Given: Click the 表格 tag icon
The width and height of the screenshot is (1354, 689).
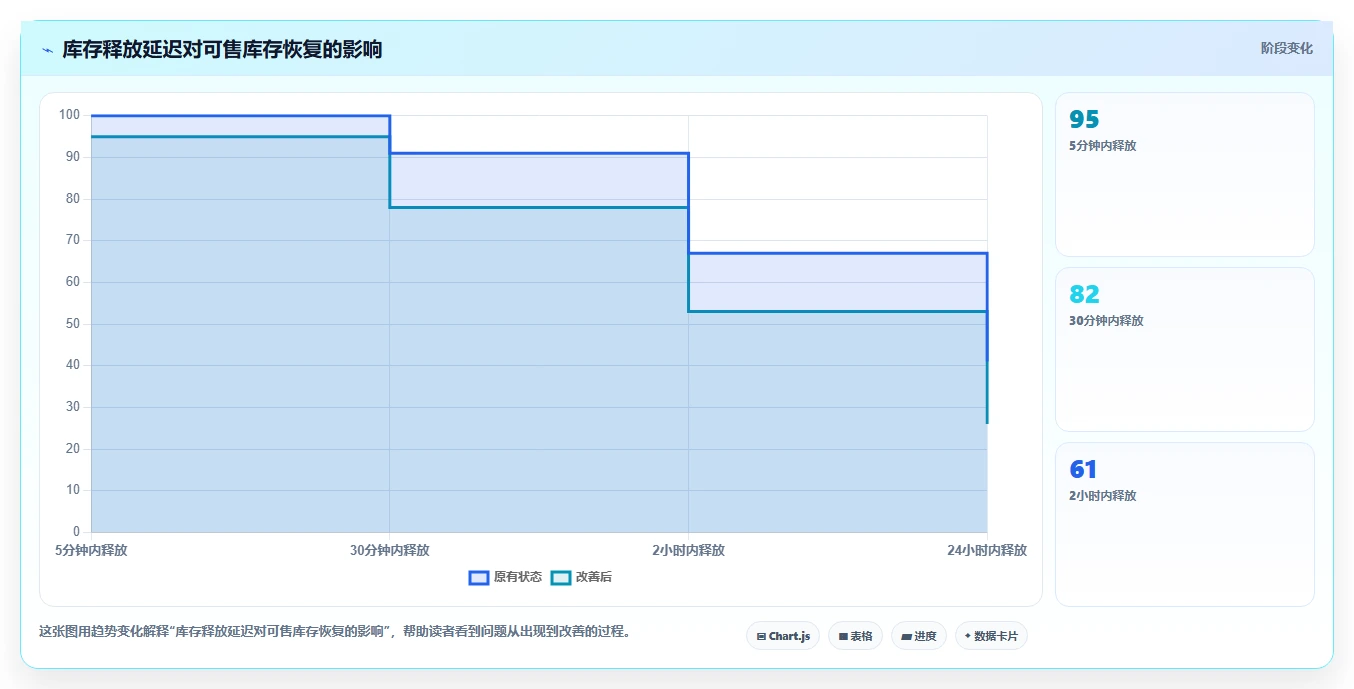Looking at the screenshot, I should pyautogui.click(x=843, y=636).
